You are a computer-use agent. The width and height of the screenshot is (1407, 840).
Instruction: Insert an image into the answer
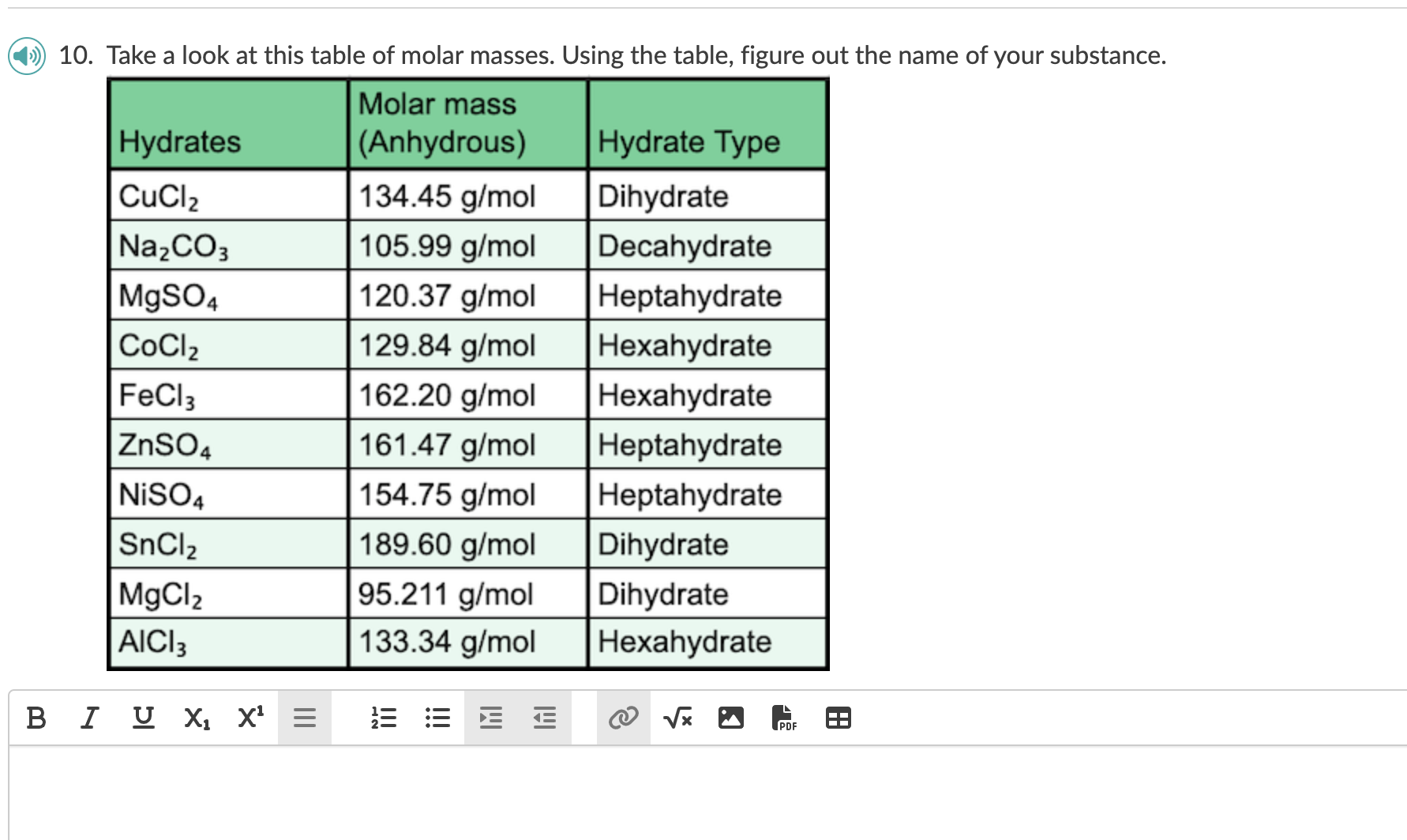point(731,717)
